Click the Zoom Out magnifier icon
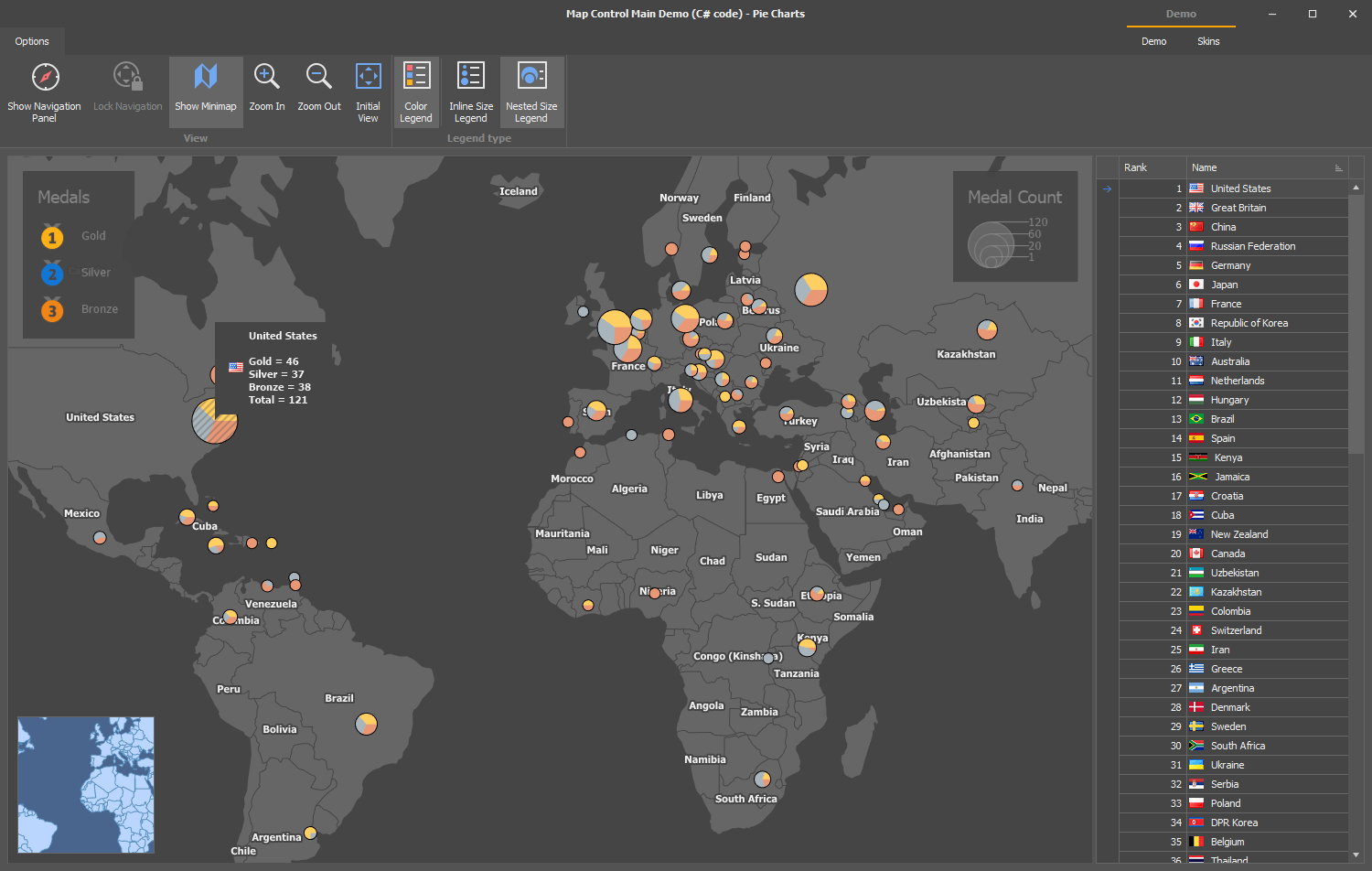The height and width of the screenshot is (871, 1372). [318, 78]
